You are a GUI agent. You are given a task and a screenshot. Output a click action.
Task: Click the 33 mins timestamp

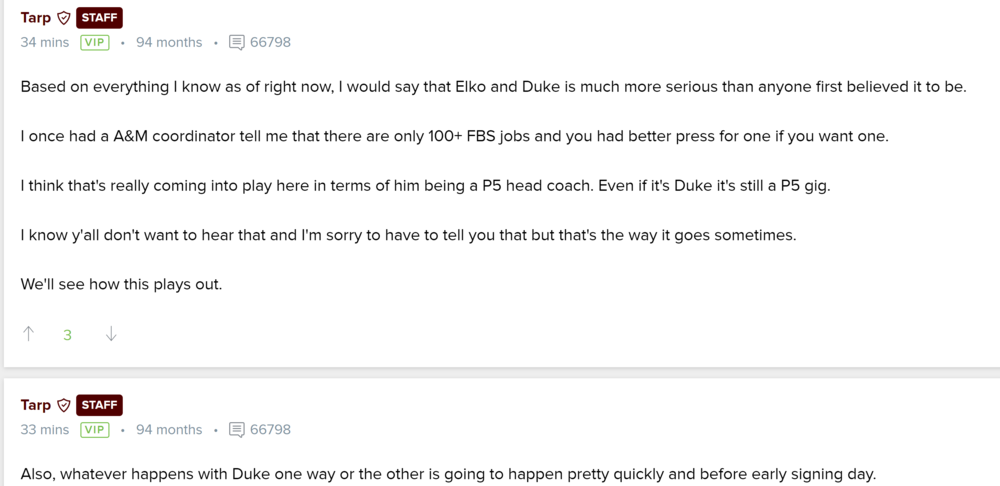click(43, 430)
